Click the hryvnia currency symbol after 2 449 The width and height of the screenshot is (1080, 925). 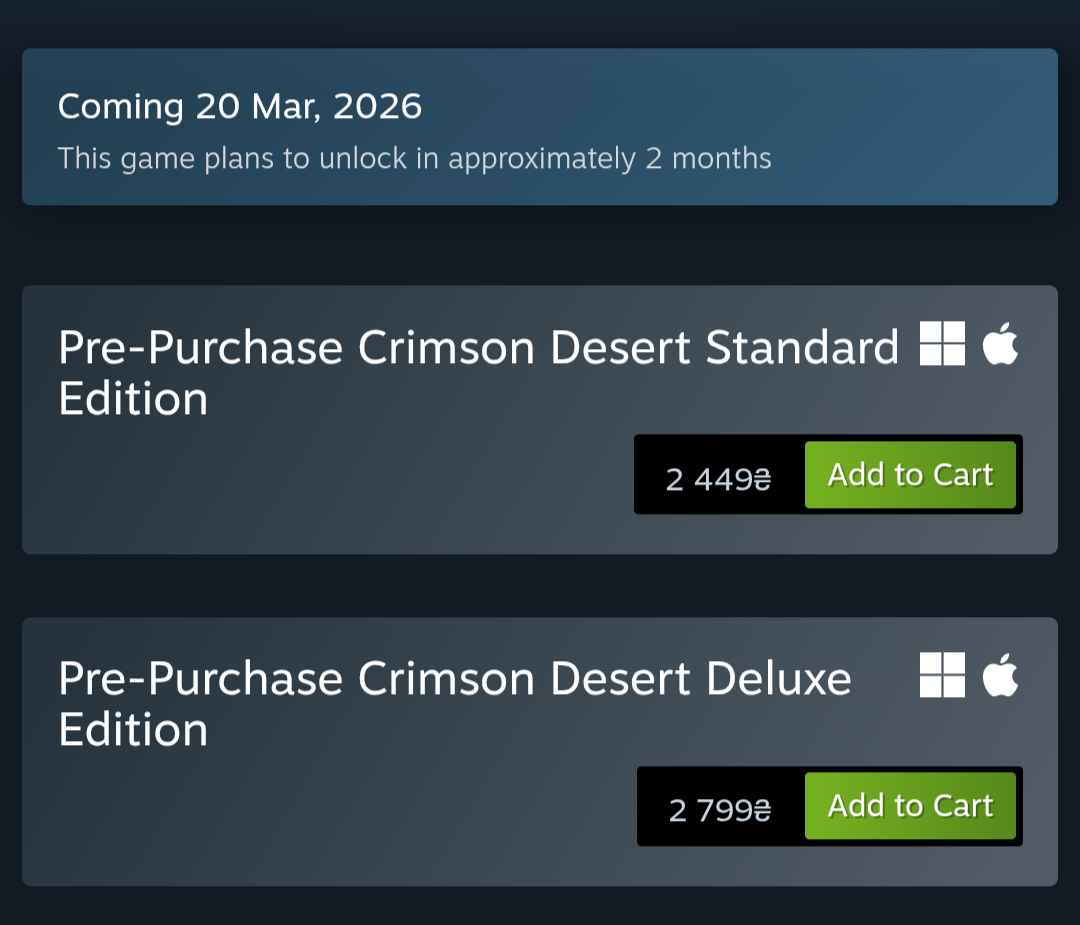[763, 480]
